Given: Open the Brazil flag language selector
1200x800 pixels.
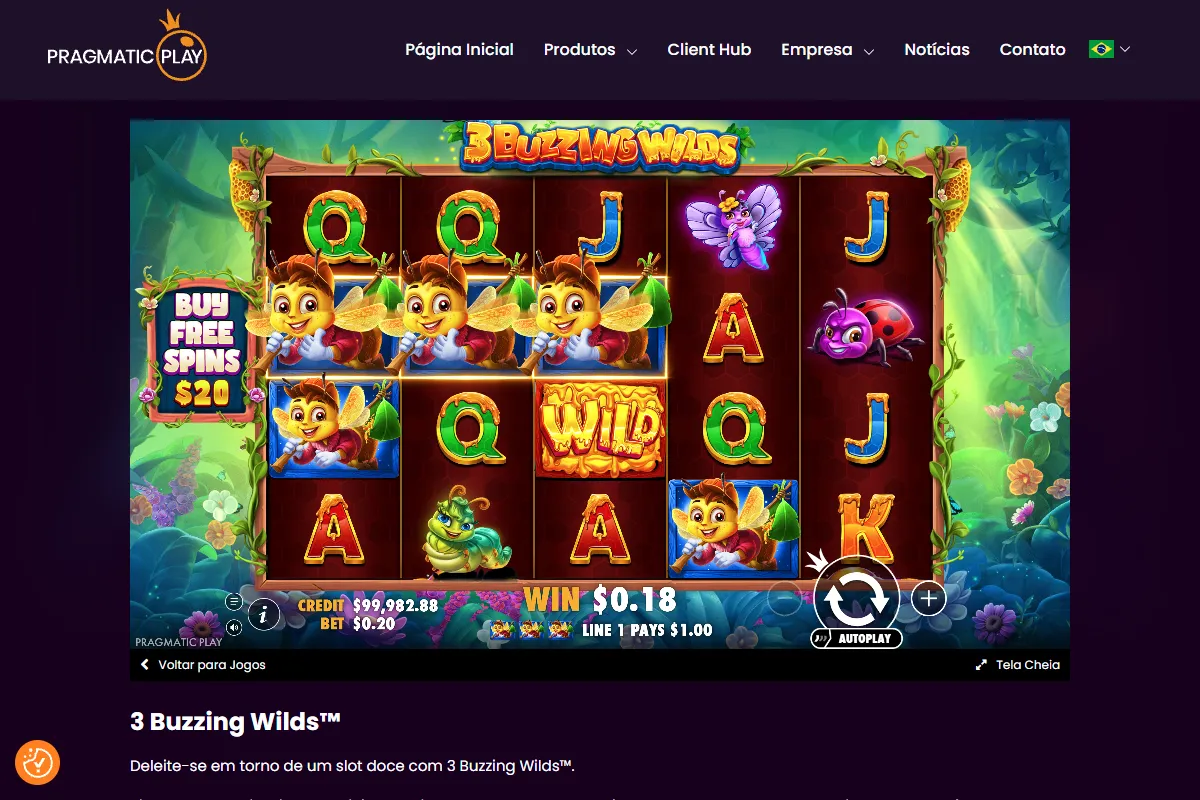Looking at the screenshot, I should [1109, 49].
